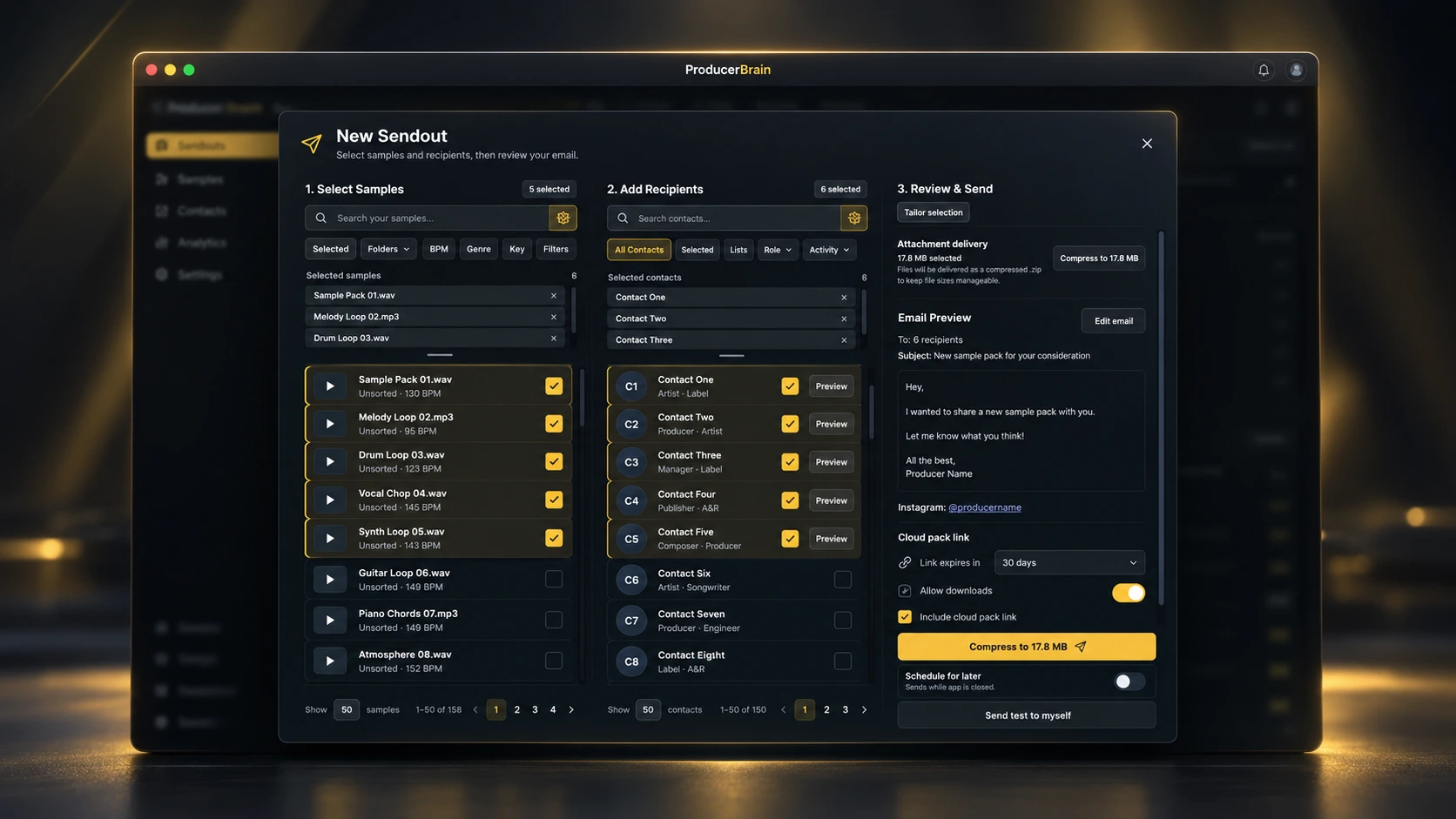Check Piano Chords 07.mp3 checkbox

point(554,621)
